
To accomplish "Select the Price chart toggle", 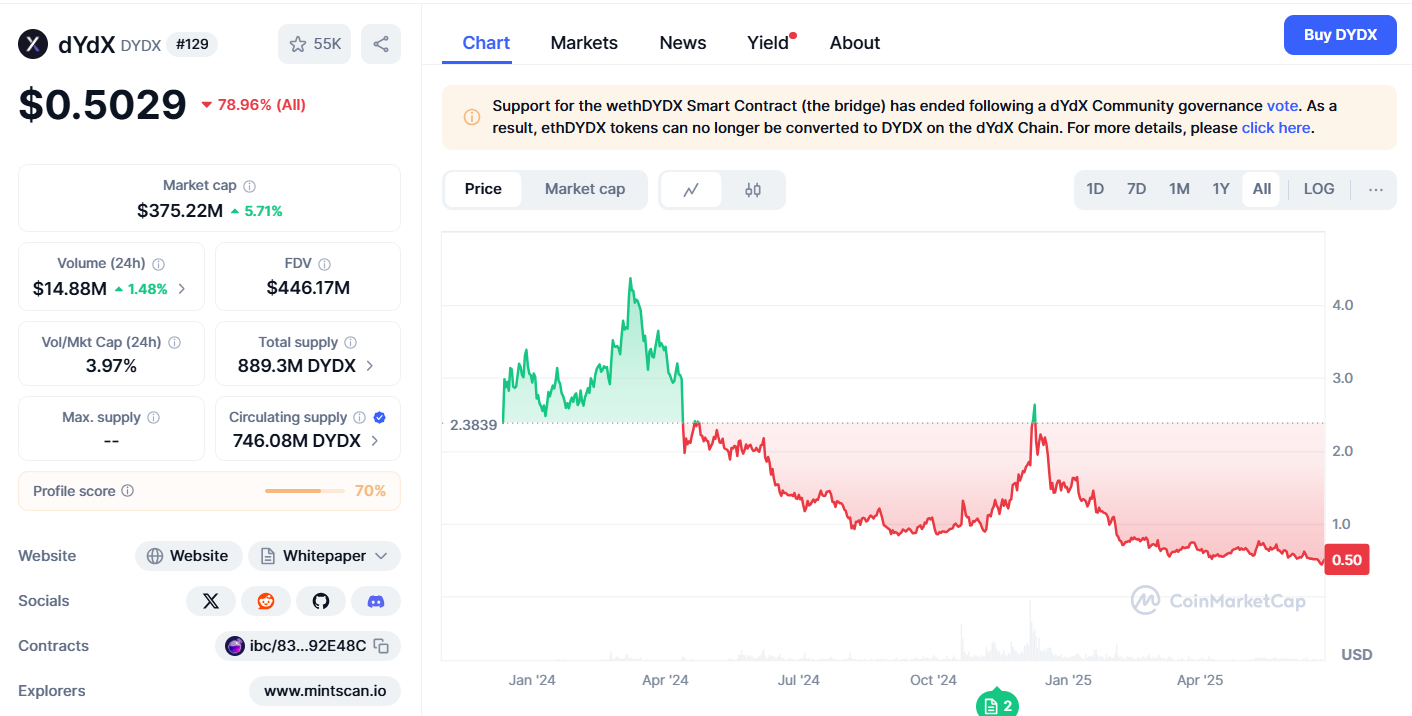I will click(x=483, y=189).
